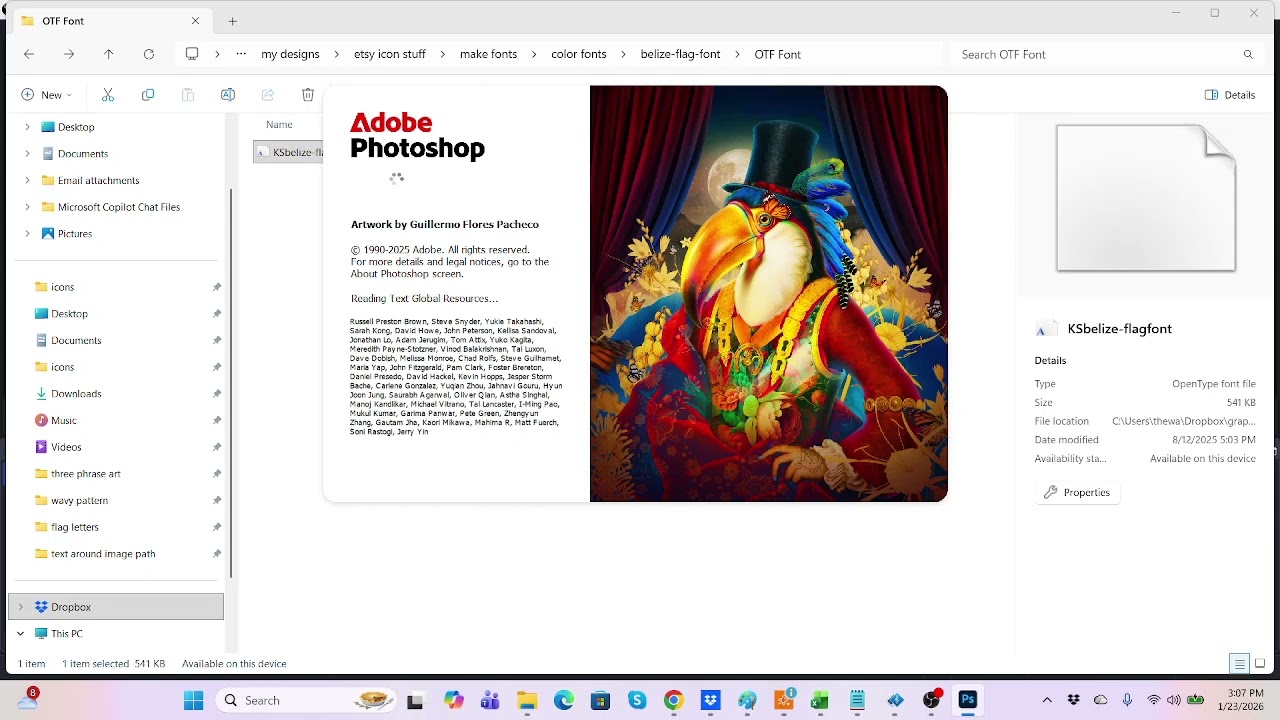
Task: Expand the Email attachments tree node
Action: pos(27,180)
